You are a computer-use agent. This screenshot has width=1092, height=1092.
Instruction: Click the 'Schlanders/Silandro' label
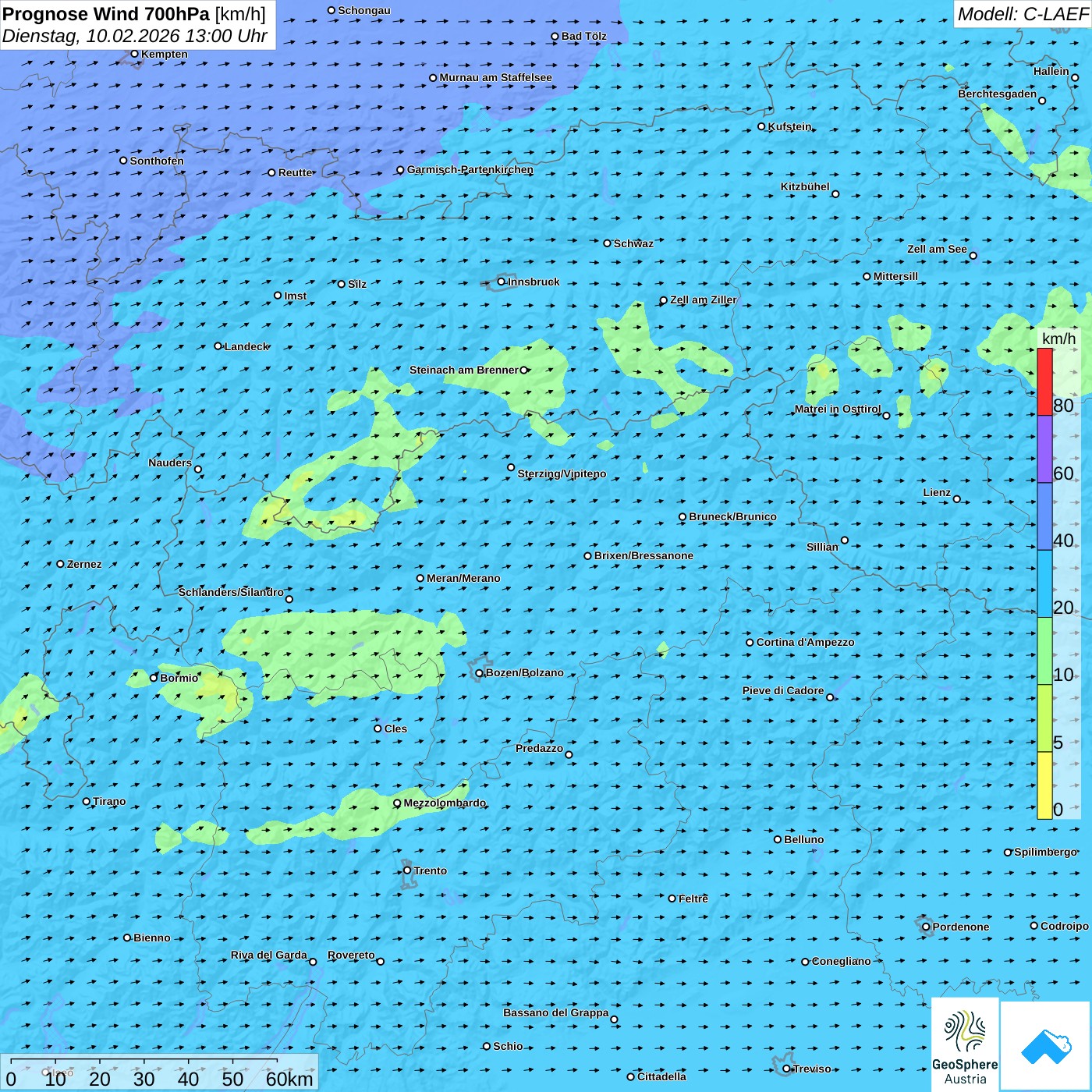tap(231, 592)
